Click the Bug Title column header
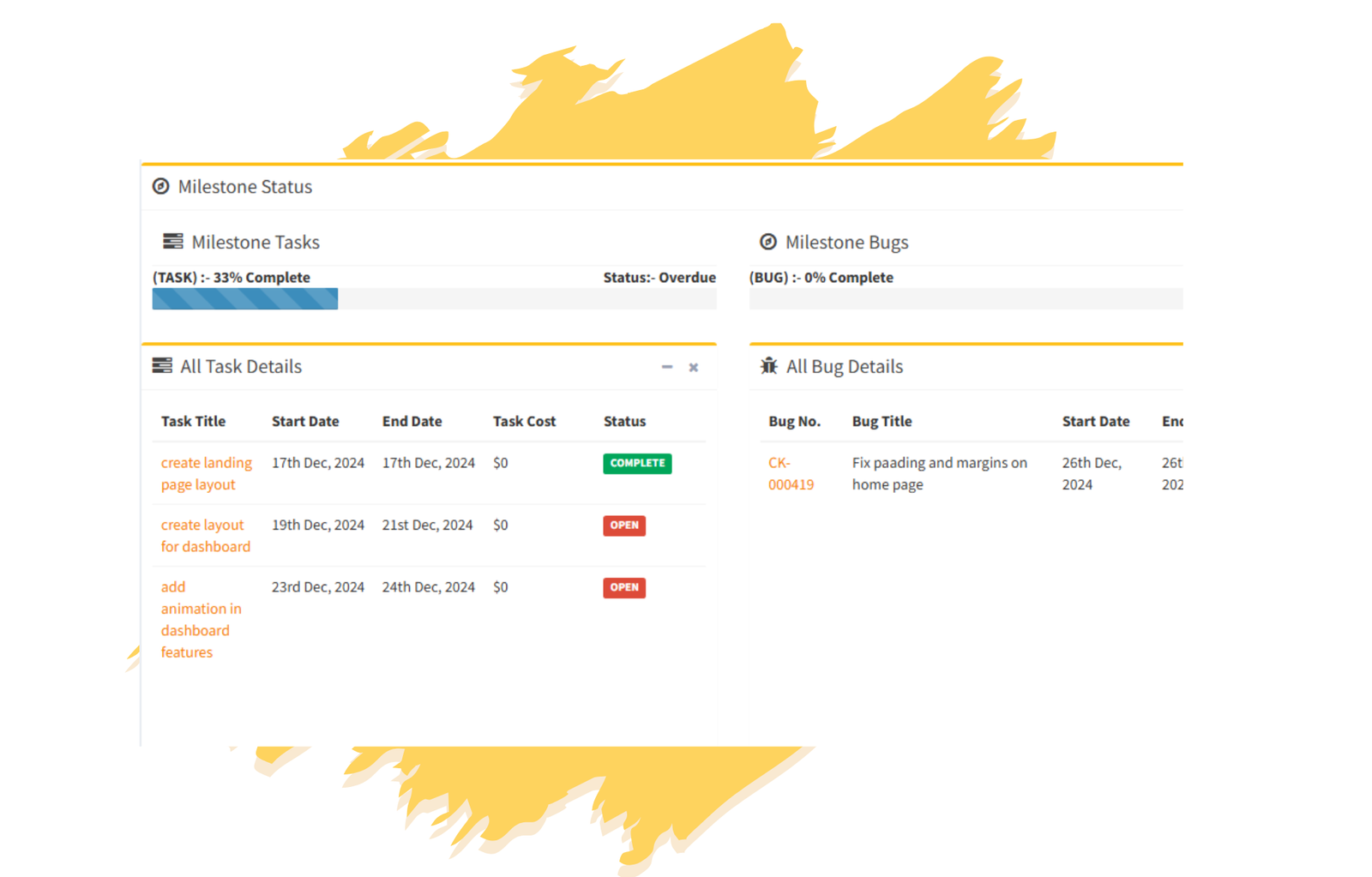 (x=882, y=421)
